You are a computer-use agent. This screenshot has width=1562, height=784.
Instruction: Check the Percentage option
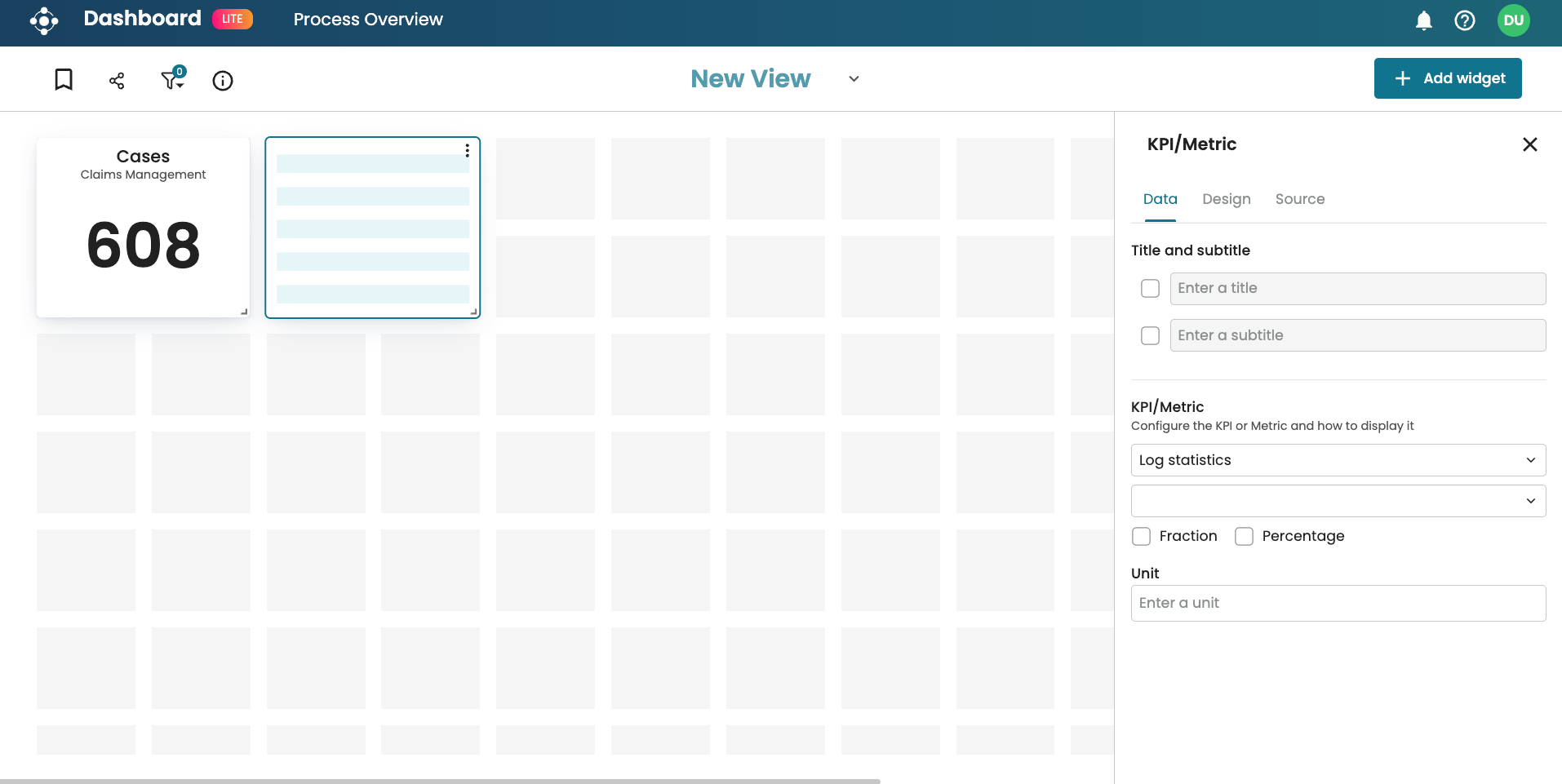(1244, 536)
